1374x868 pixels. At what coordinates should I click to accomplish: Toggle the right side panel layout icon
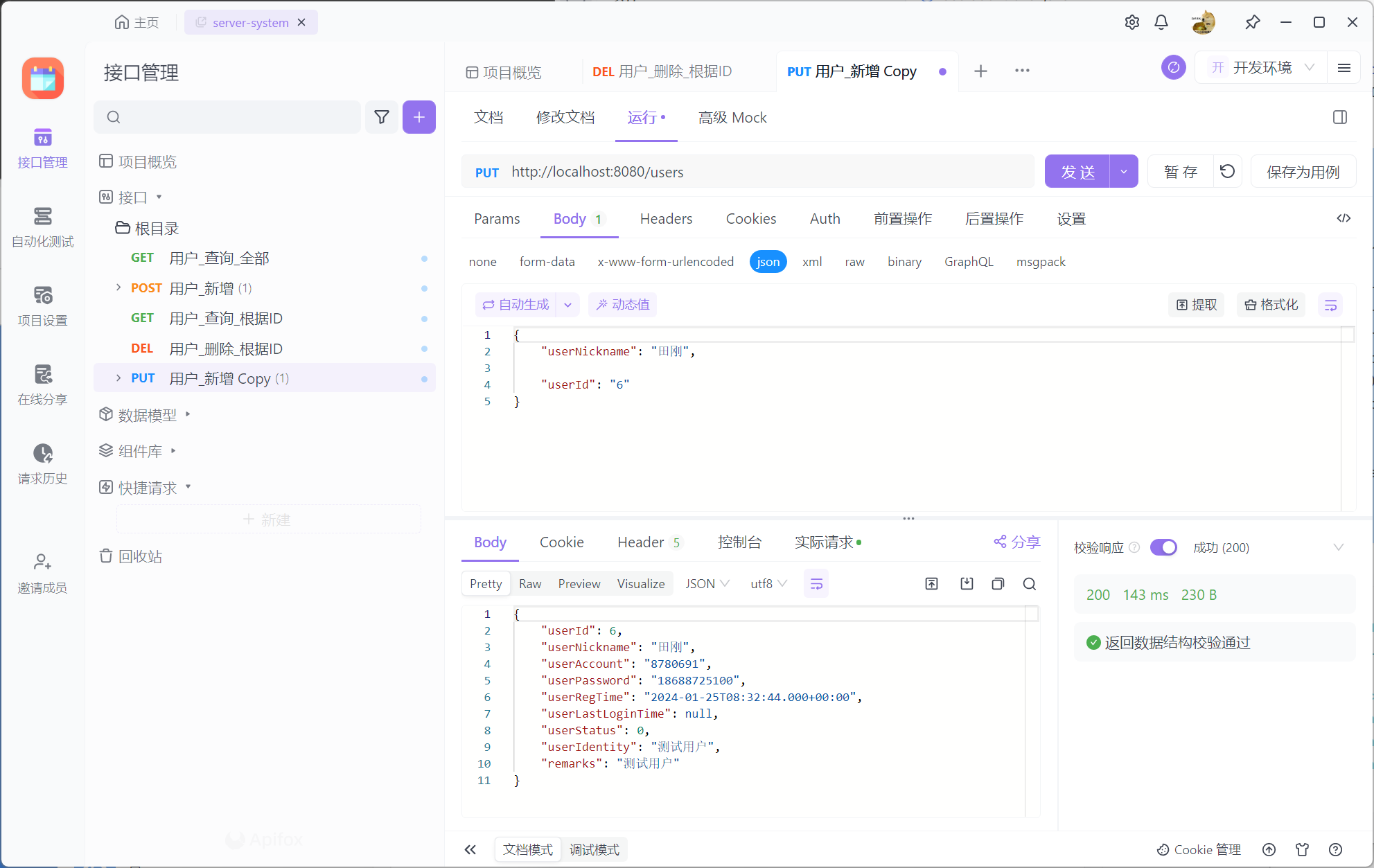[1339, 117]
